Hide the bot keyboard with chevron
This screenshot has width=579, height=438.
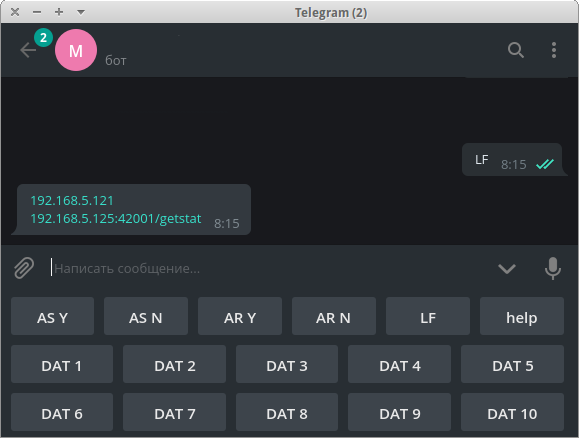[507, 268]
